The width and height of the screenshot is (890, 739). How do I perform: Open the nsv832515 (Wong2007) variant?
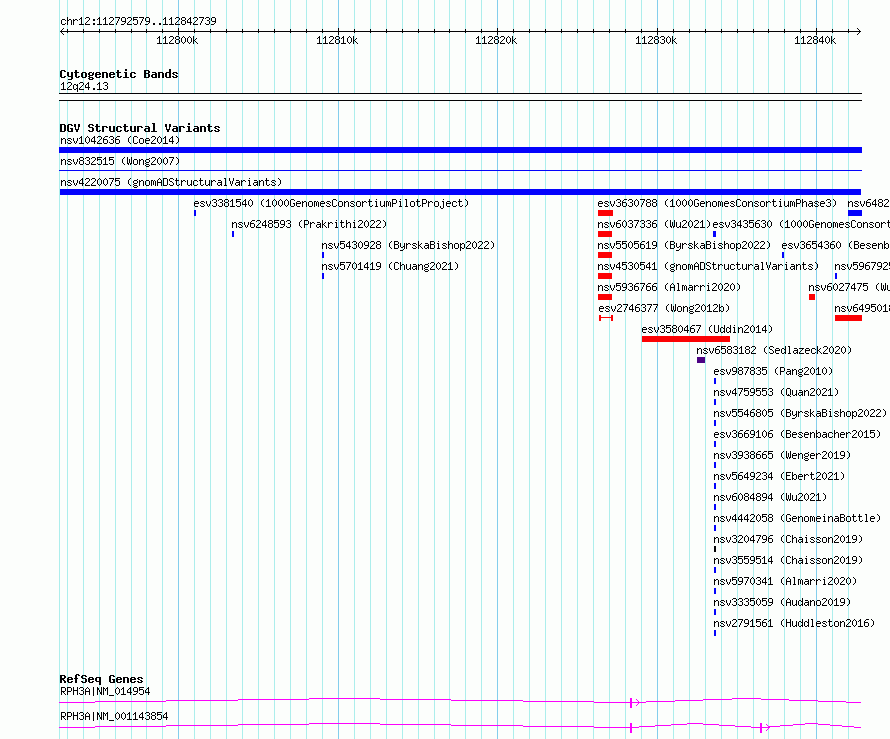click(120, 161)
